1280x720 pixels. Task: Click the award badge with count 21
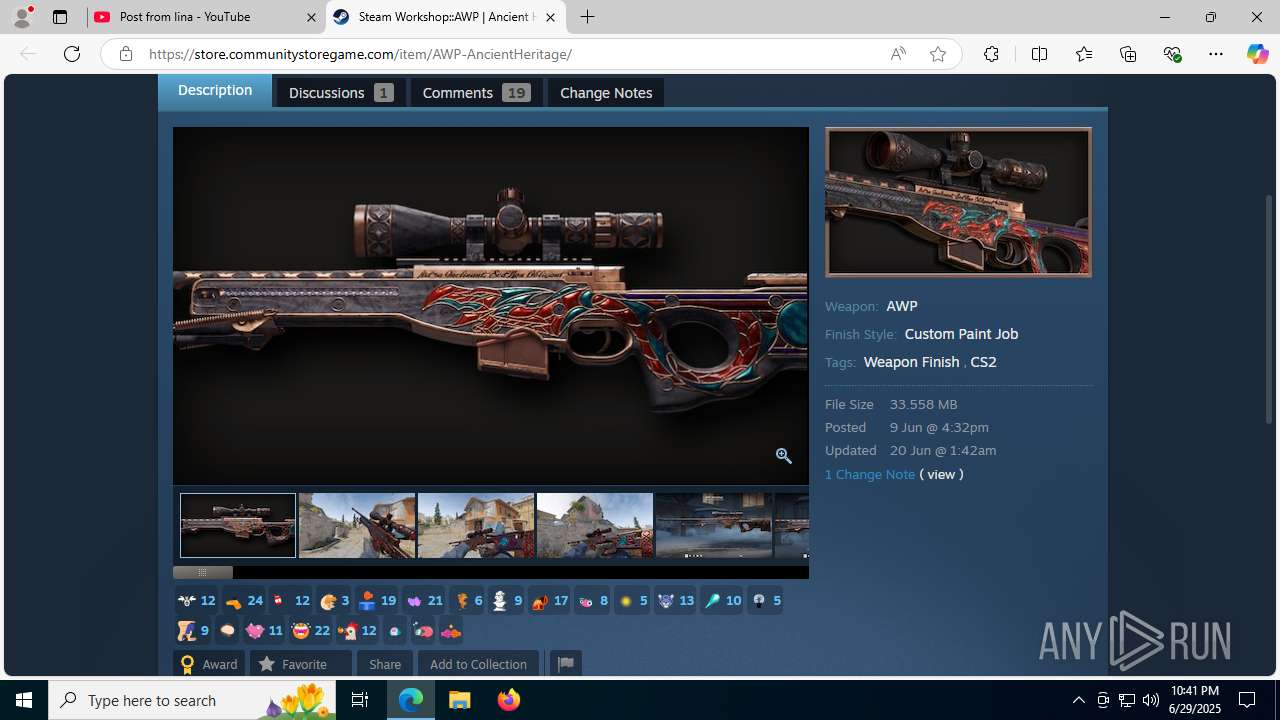click(424, 601)
